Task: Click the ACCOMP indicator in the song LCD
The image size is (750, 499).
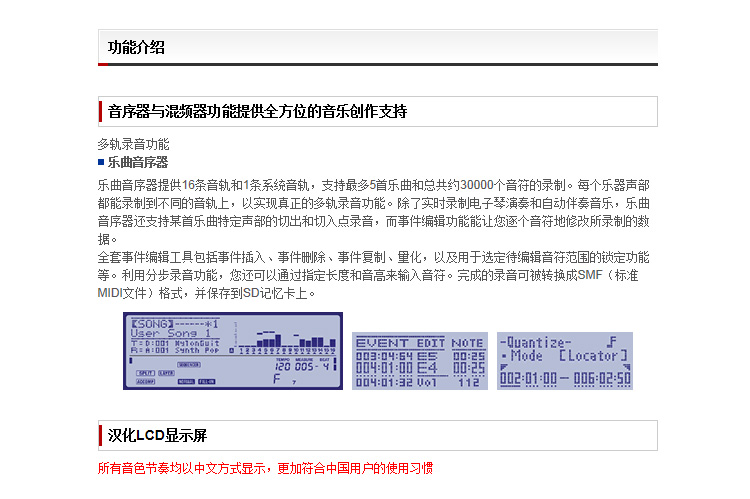Action: (x=145, y=381)
